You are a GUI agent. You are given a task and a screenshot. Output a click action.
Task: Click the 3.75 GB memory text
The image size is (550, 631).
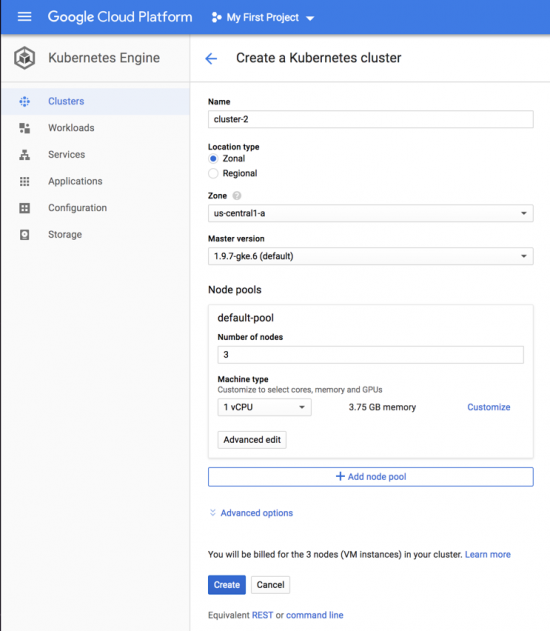382,407
